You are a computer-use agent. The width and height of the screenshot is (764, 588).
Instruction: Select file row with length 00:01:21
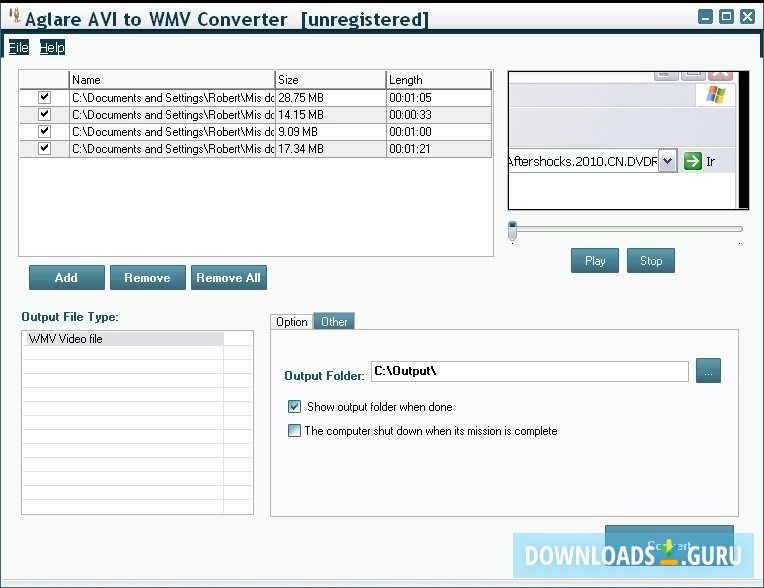pos(255,149)
